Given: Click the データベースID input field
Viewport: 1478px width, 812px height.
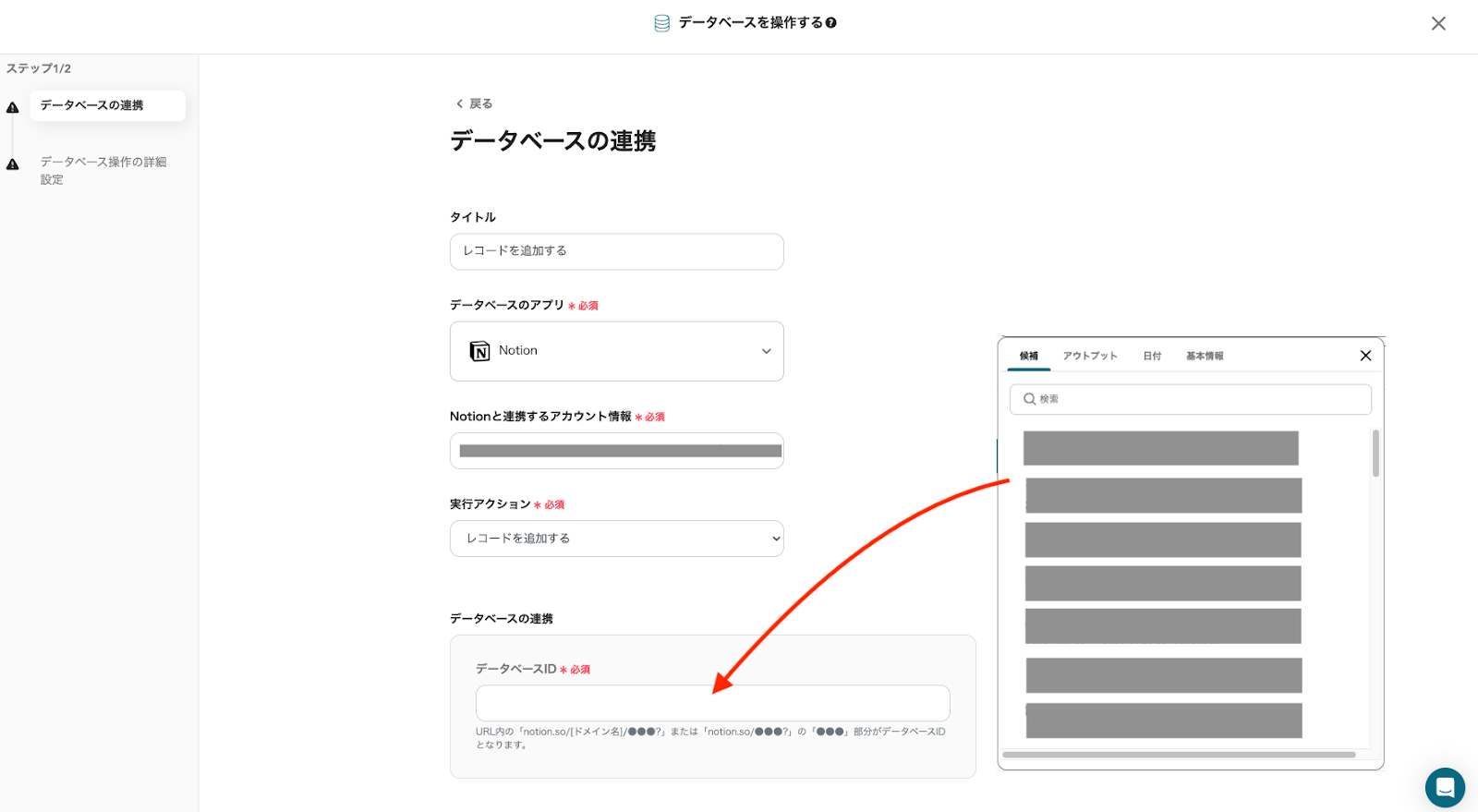Looking at the screenshot, I should click(x=712, y=703).
